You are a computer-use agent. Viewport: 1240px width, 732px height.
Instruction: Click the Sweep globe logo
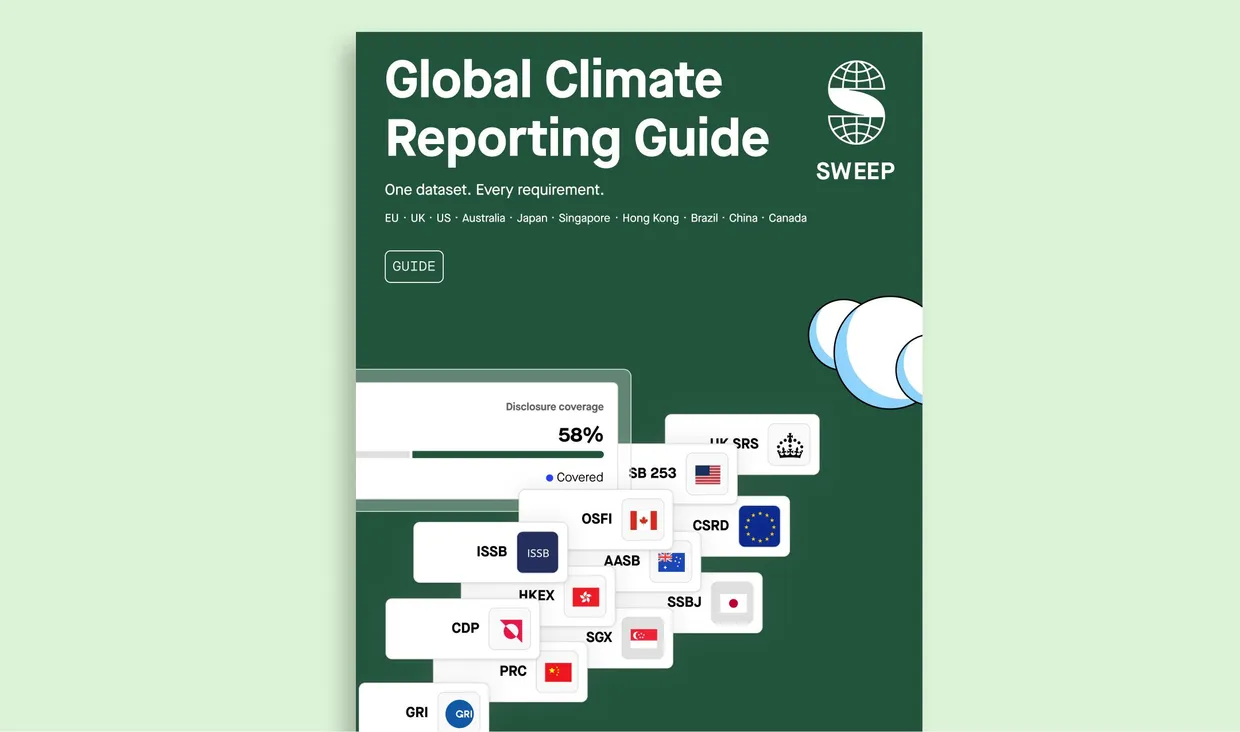857,103
